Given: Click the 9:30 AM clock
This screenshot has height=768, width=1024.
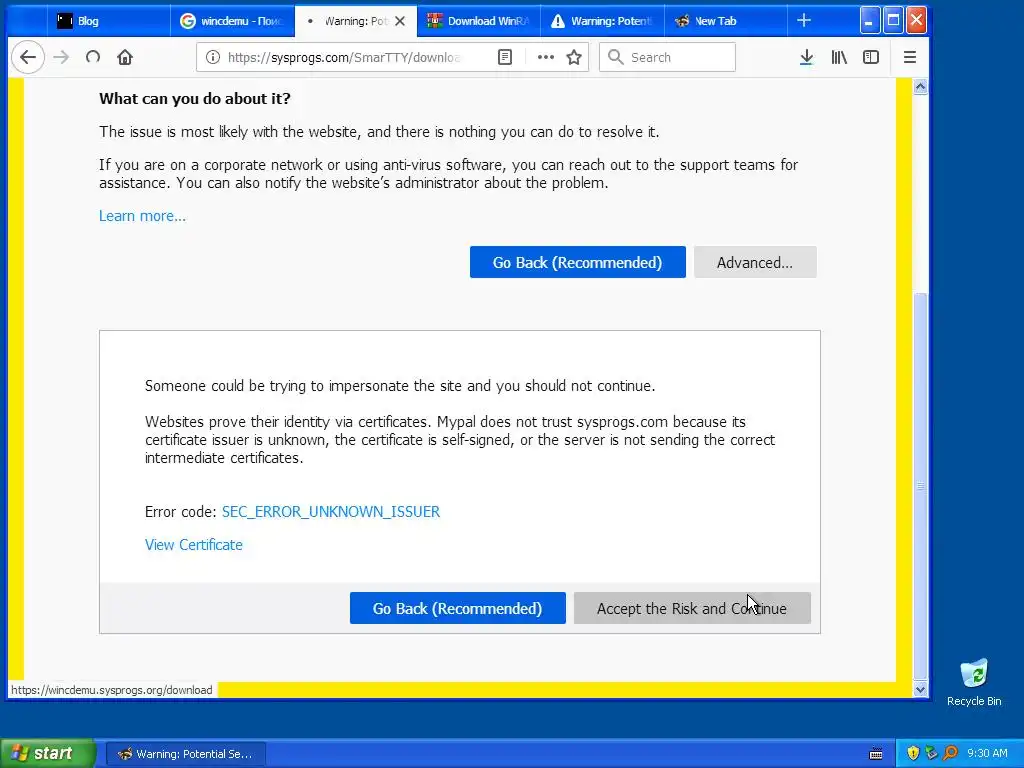Looking at the screenshot, I should click(x=987, y=754).
